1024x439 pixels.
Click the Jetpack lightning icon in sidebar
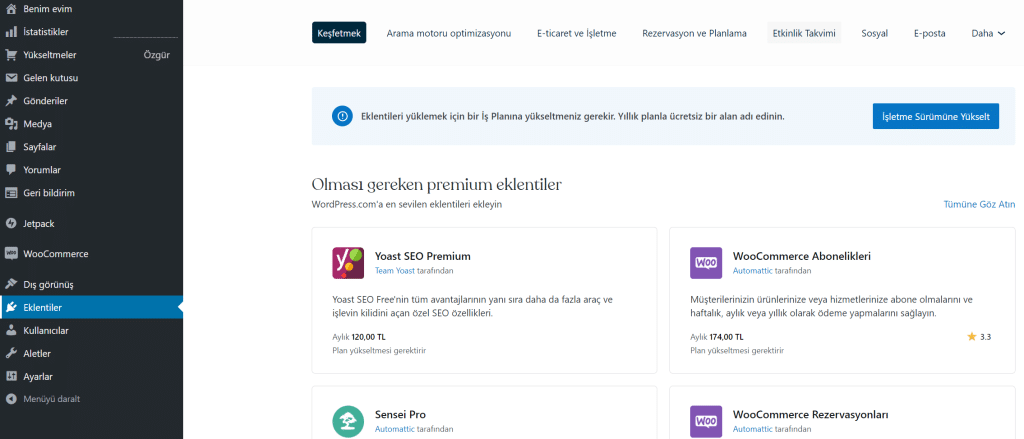pyautogui.click(x=11, y=223)
